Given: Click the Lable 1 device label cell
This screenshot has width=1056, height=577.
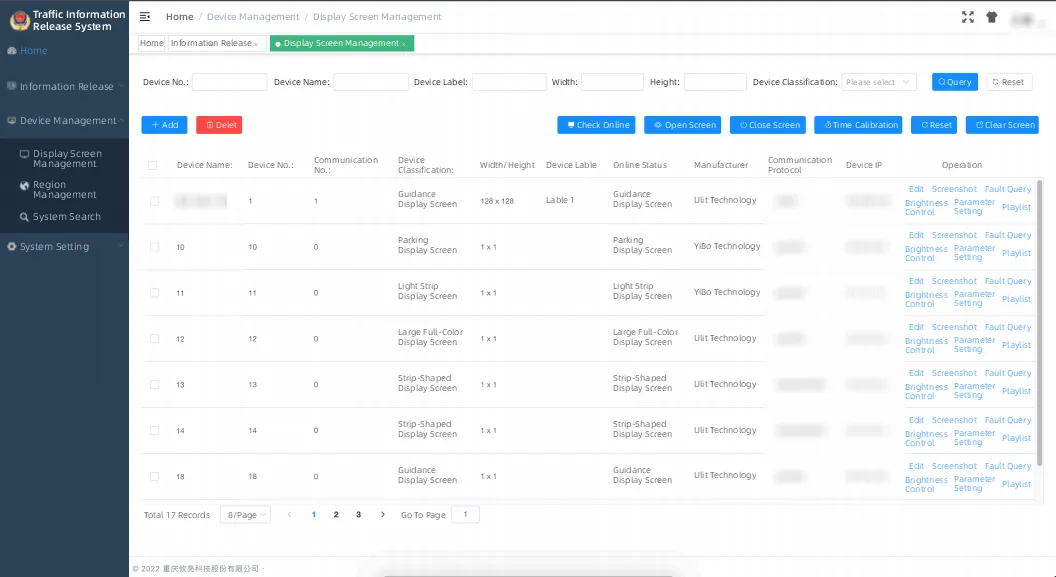Looking at the screenshot, I should click(560, 201).
